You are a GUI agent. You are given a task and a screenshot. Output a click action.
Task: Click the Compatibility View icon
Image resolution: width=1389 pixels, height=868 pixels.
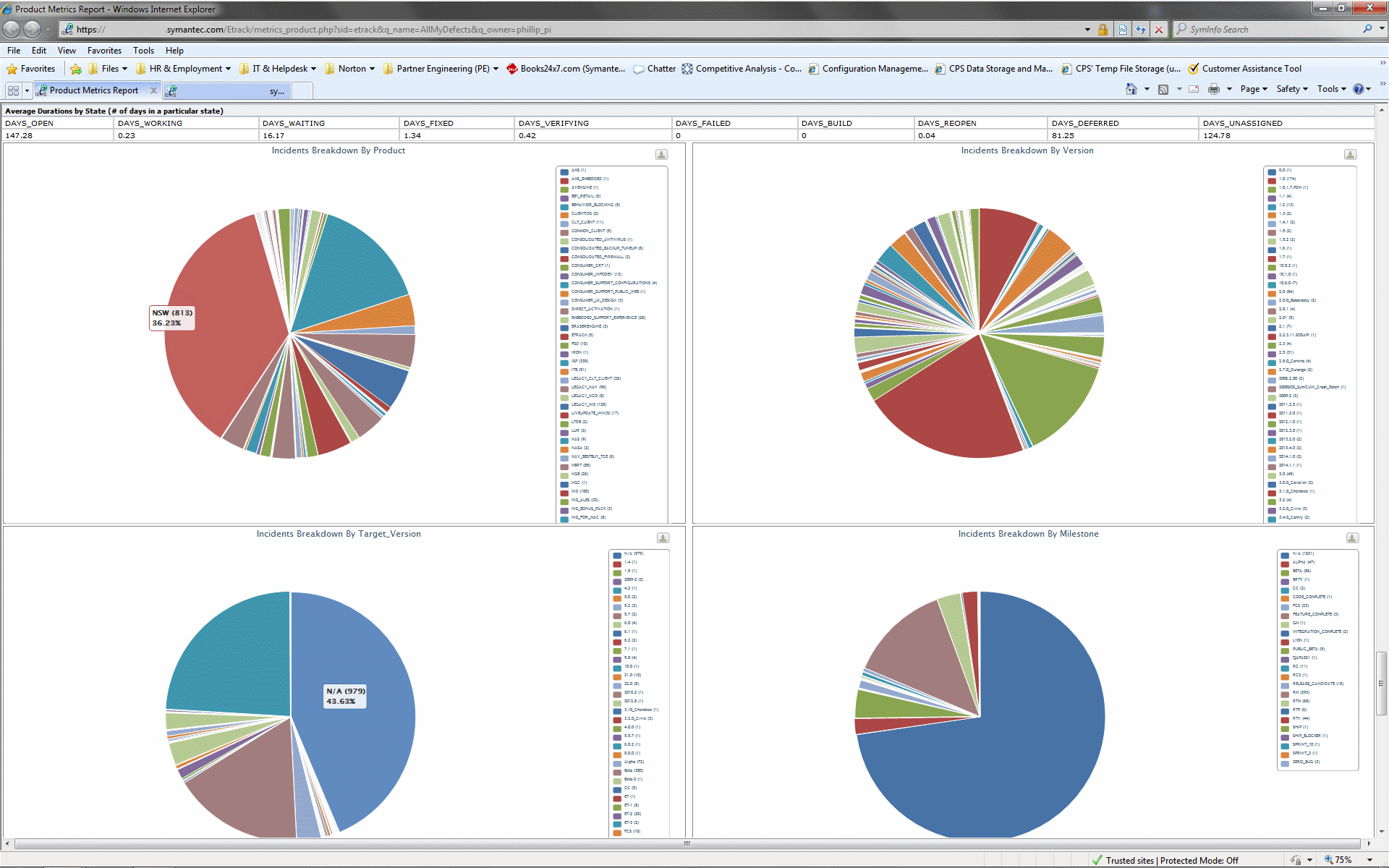click(x=1123, y=30)
